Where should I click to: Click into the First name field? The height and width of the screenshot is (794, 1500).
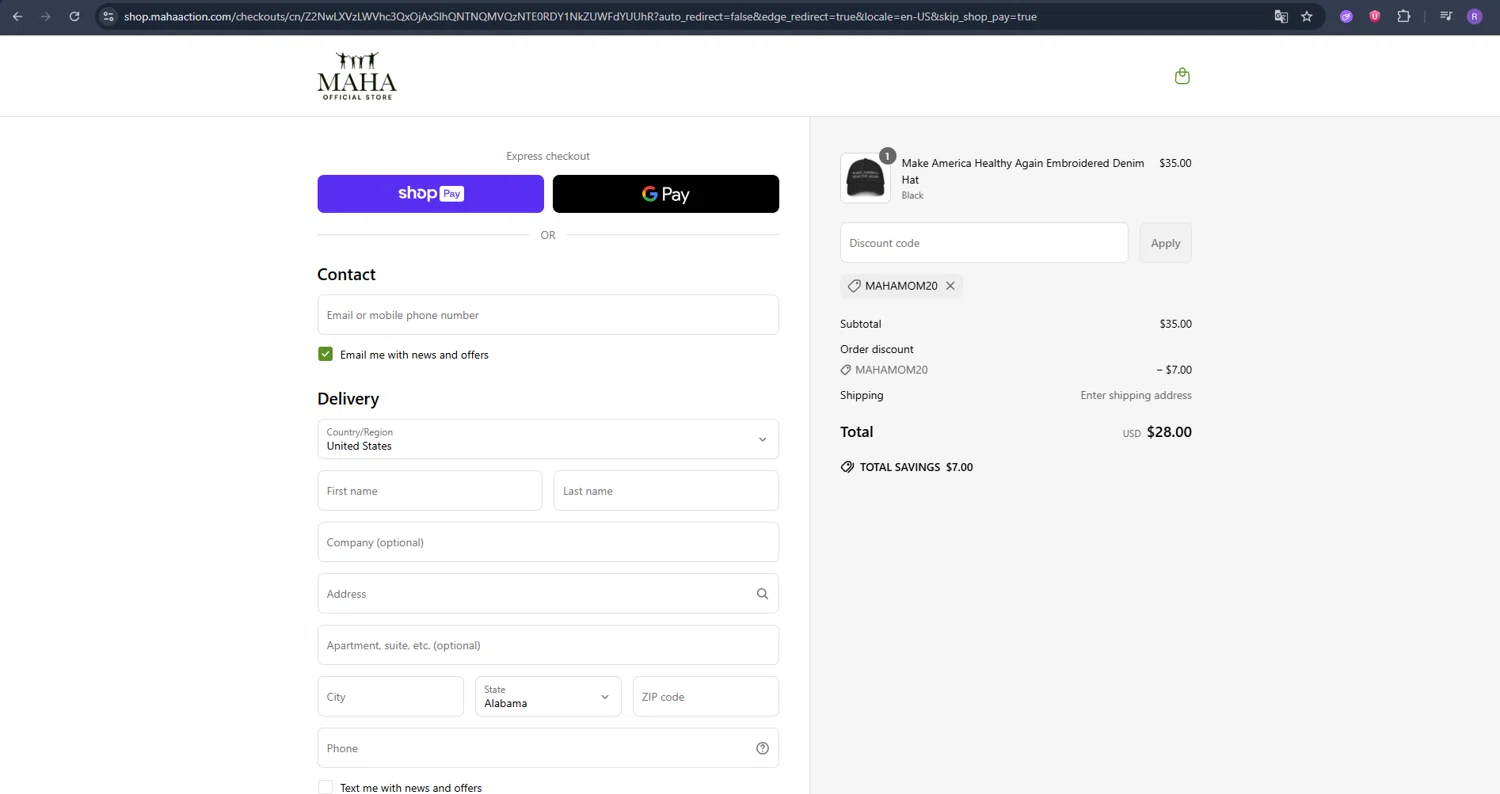[430, 491]
